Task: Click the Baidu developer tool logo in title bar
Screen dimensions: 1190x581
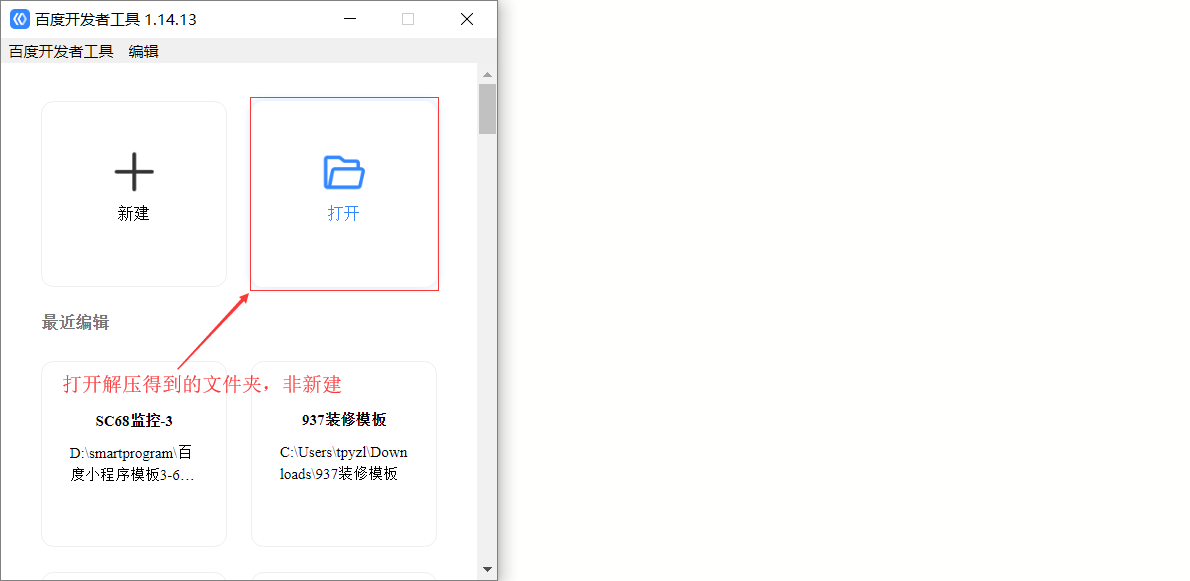Action: click(x=20, y=19)
